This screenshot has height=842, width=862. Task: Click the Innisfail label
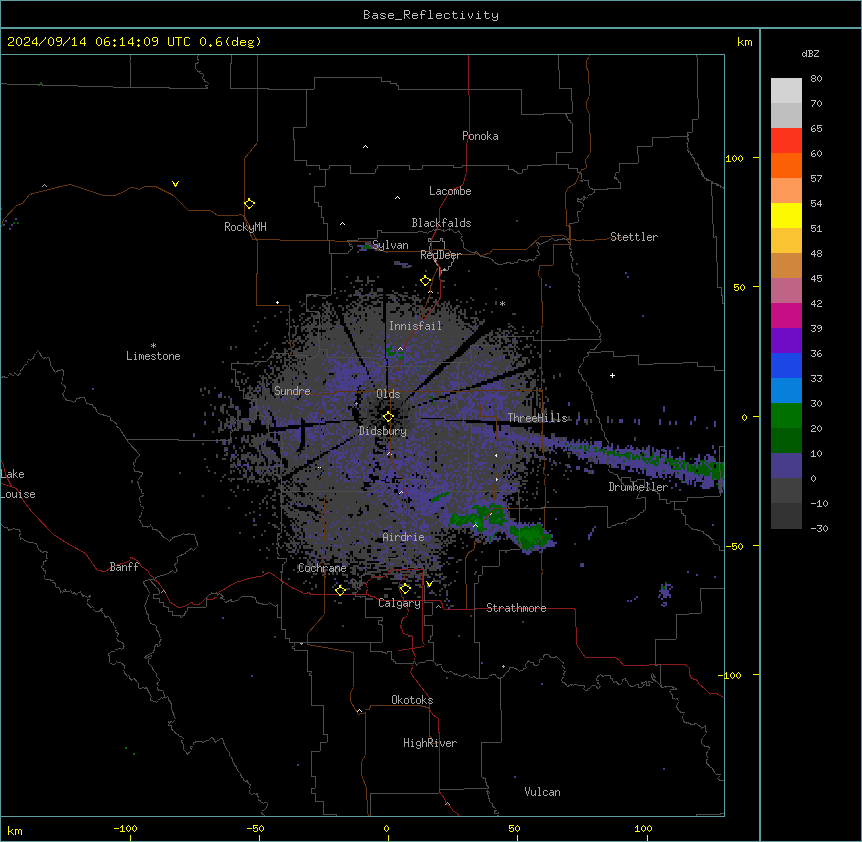pos(416,326)
